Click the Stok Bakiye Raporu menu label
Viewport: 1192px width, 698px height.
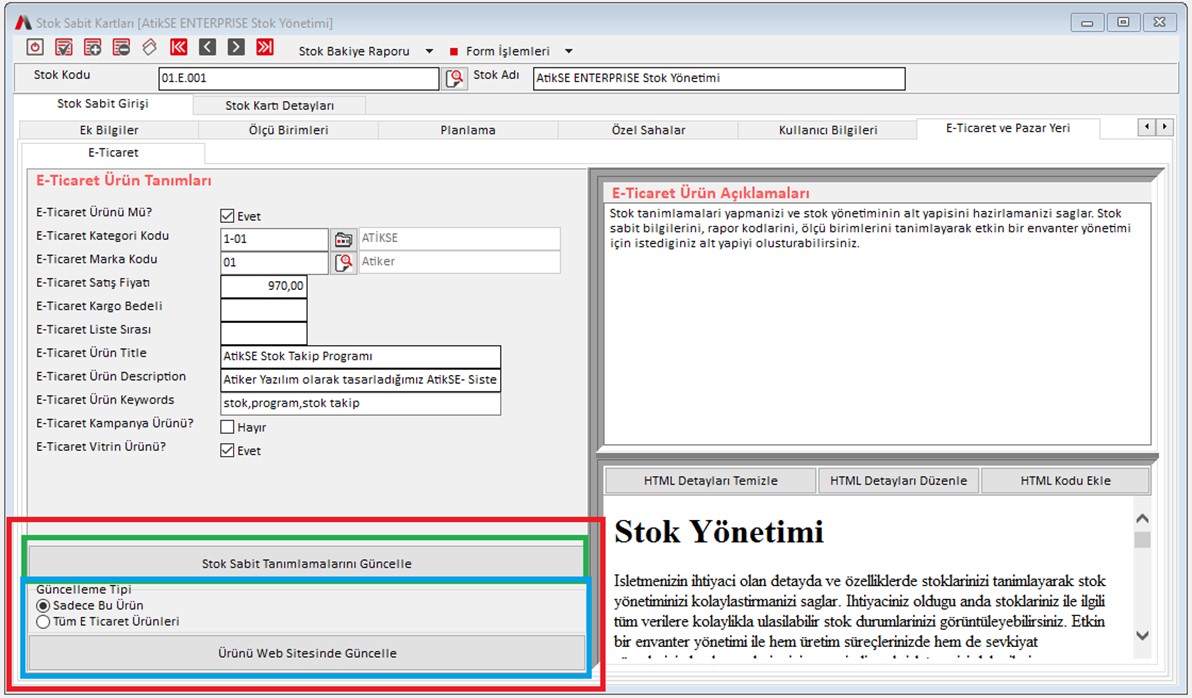coord(354,52)
